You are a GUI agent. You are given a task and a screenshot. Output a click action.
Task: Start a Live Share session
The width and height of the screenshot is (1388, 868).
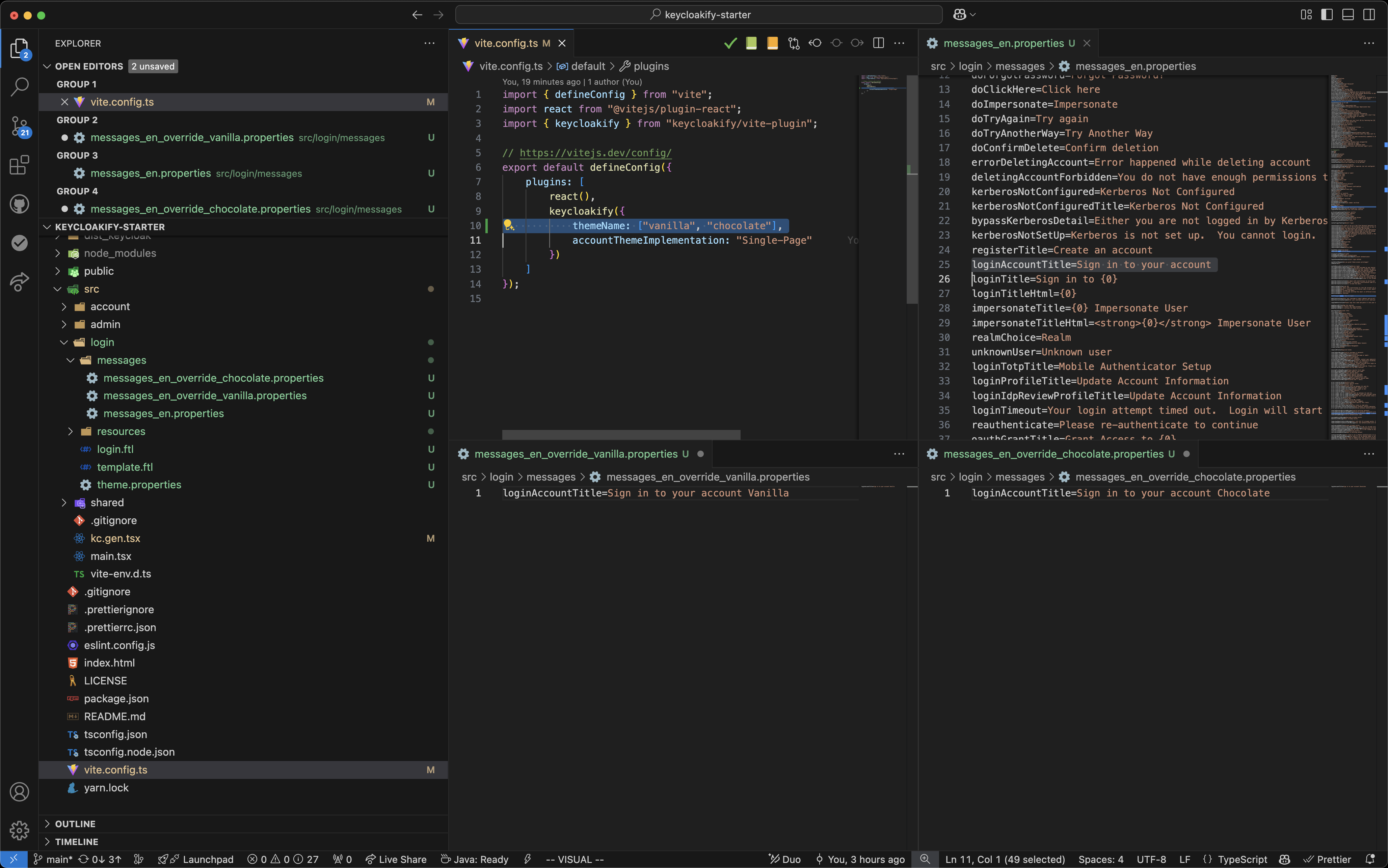396,859
